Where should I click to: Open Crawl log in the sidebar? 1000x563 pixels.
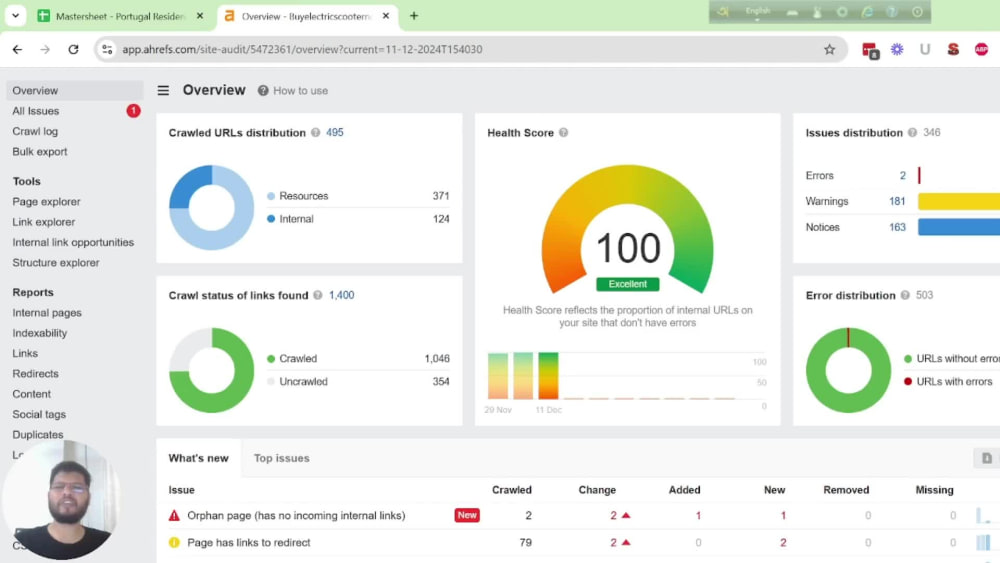coord(35,131)
